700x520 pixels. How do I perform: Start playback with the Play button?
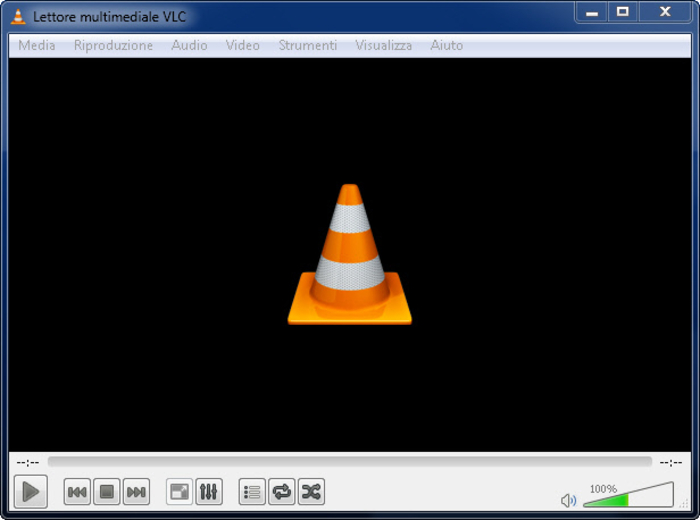pyautogui.click(x=30, y=491)
